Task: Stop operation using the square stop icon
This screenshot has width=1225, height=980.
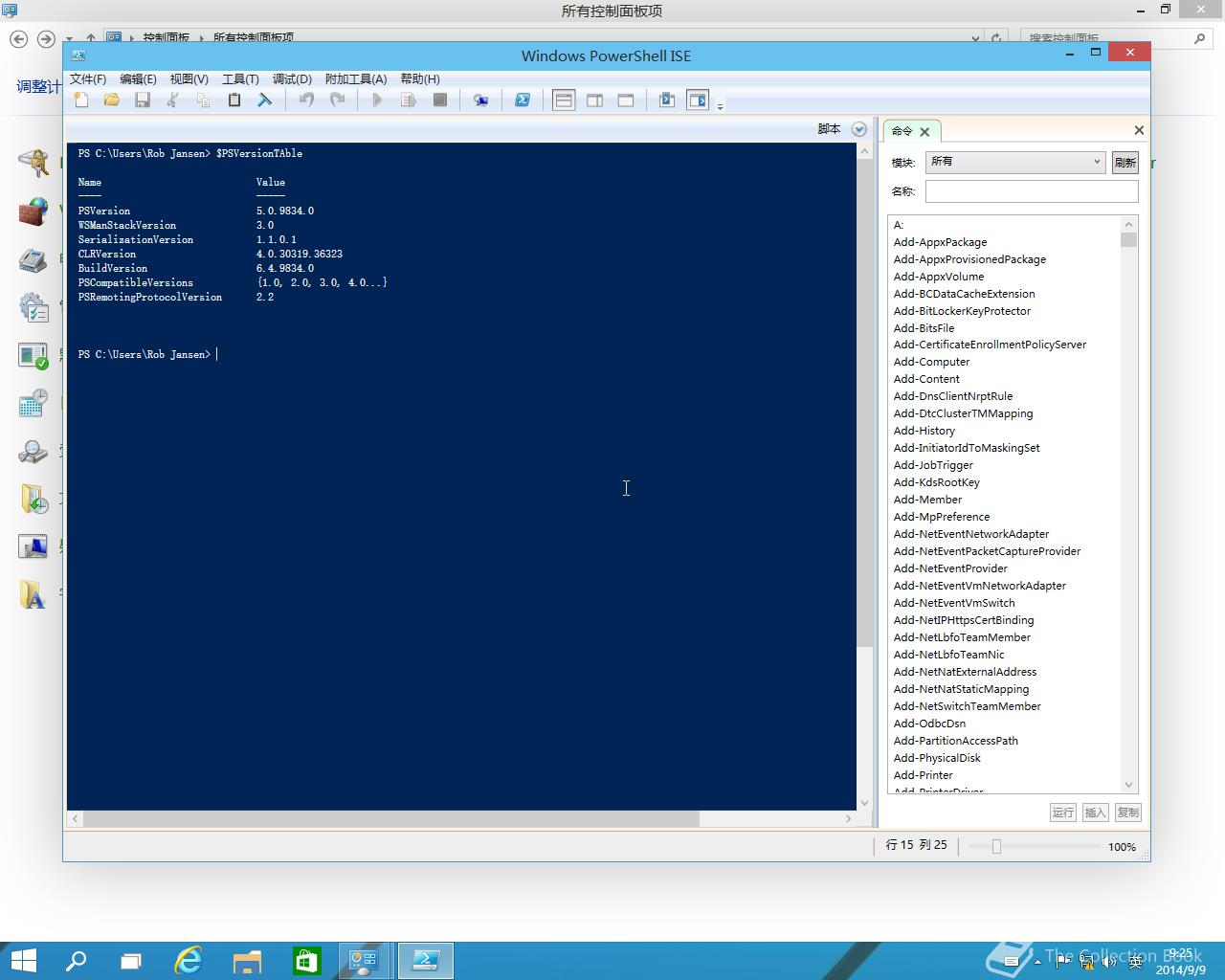Action: (440, 100)
